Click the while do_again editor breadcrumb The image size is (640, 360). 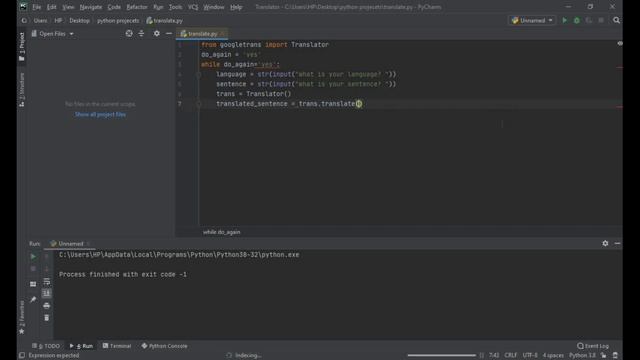click(x=222, y=232)
